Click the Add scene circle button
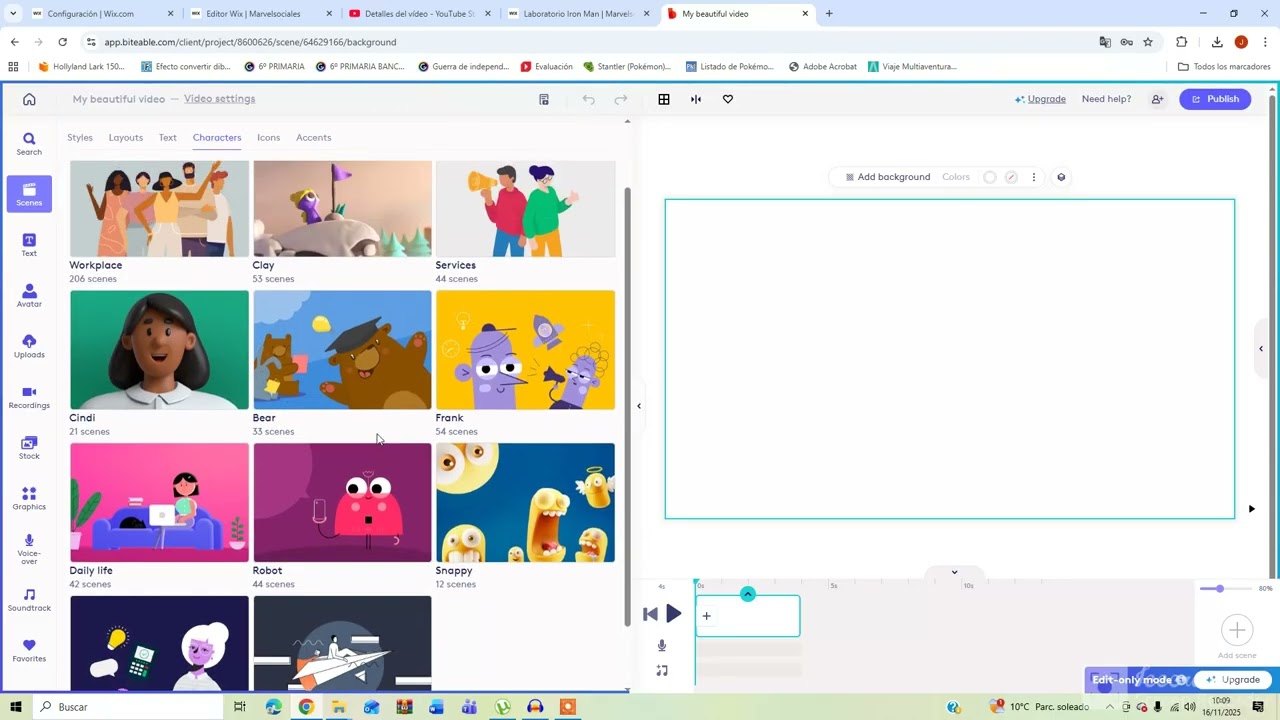The height and width of the screenshot is (720, 1280). 1237,630
